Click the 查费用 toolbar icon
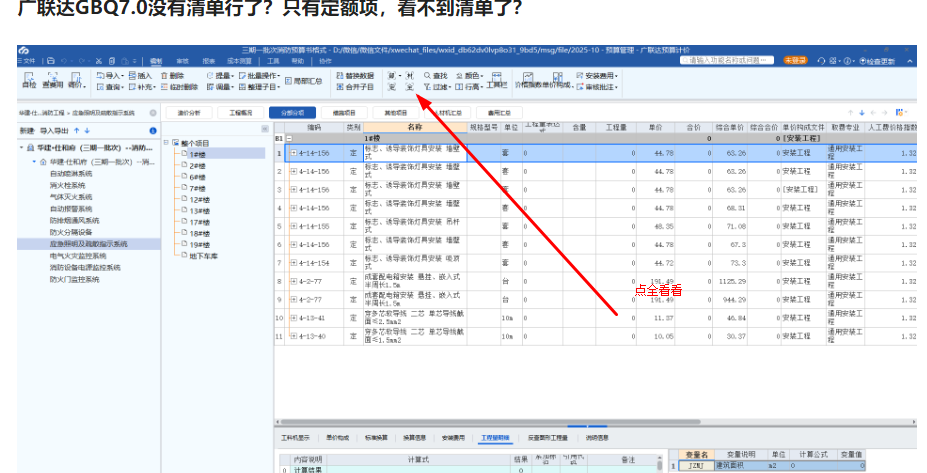 [53, 80]
